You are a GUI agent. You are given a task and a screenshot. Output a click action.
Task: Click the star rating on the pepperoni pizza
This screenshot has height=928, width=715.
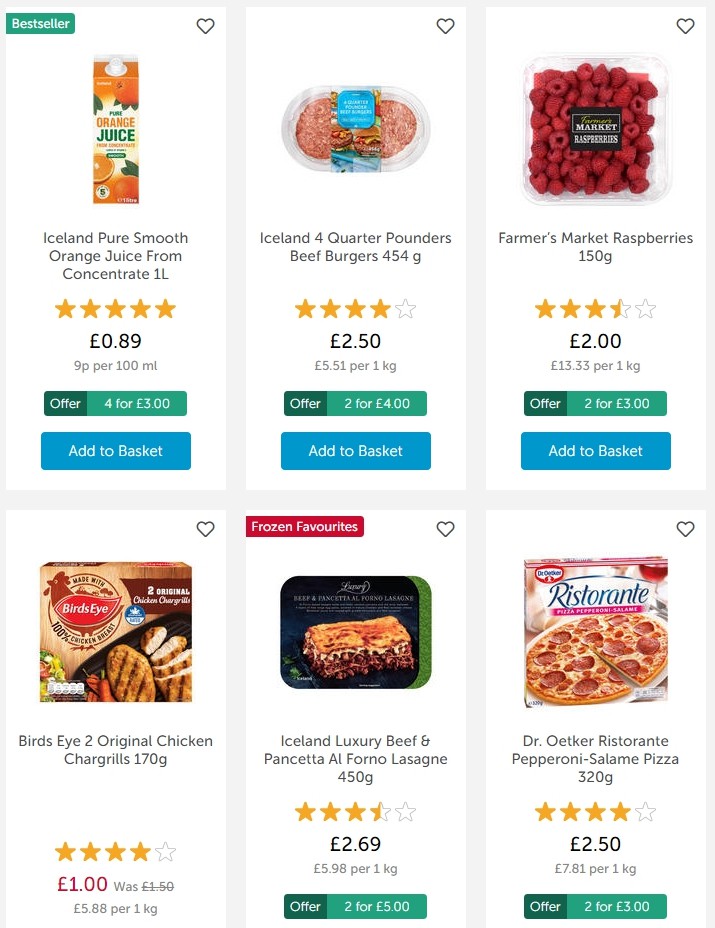click(596, 812)
